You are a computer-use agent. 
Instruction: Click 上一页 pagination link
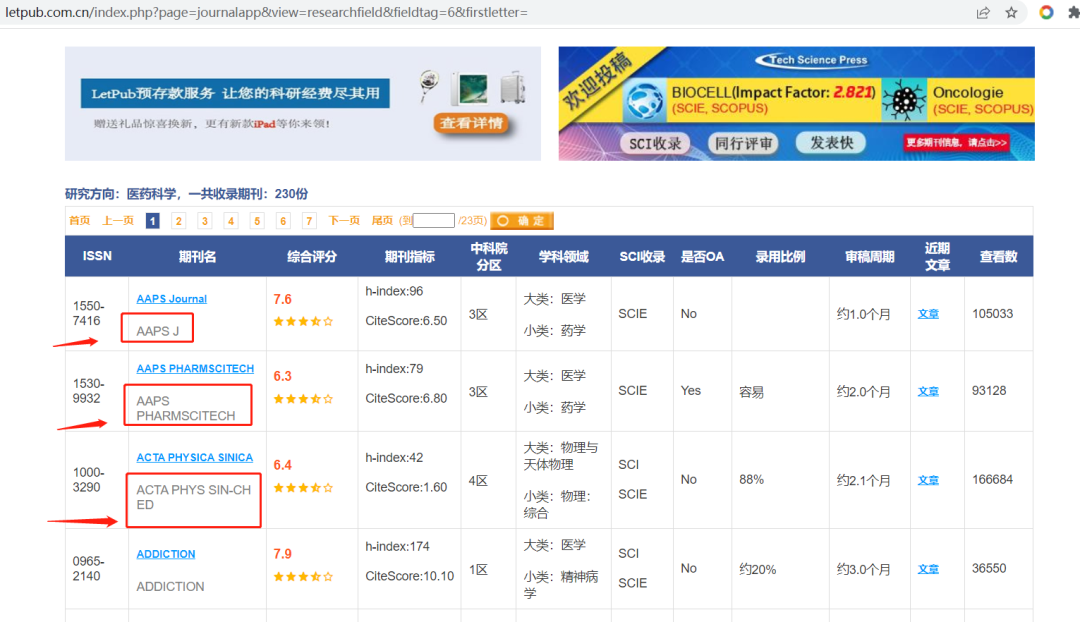(x=118, y=220)
